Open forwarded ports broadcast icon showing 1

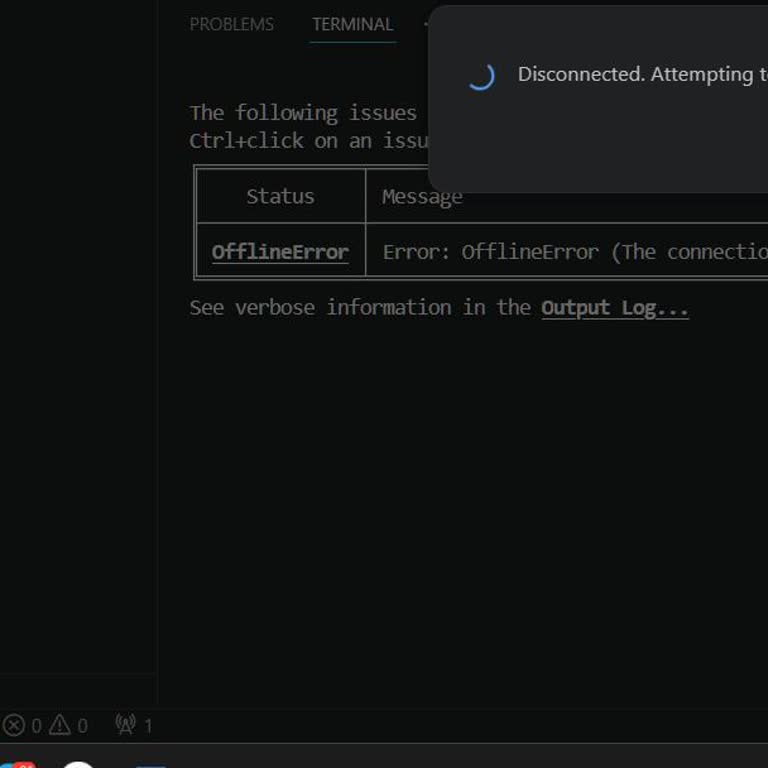(126, 725)
